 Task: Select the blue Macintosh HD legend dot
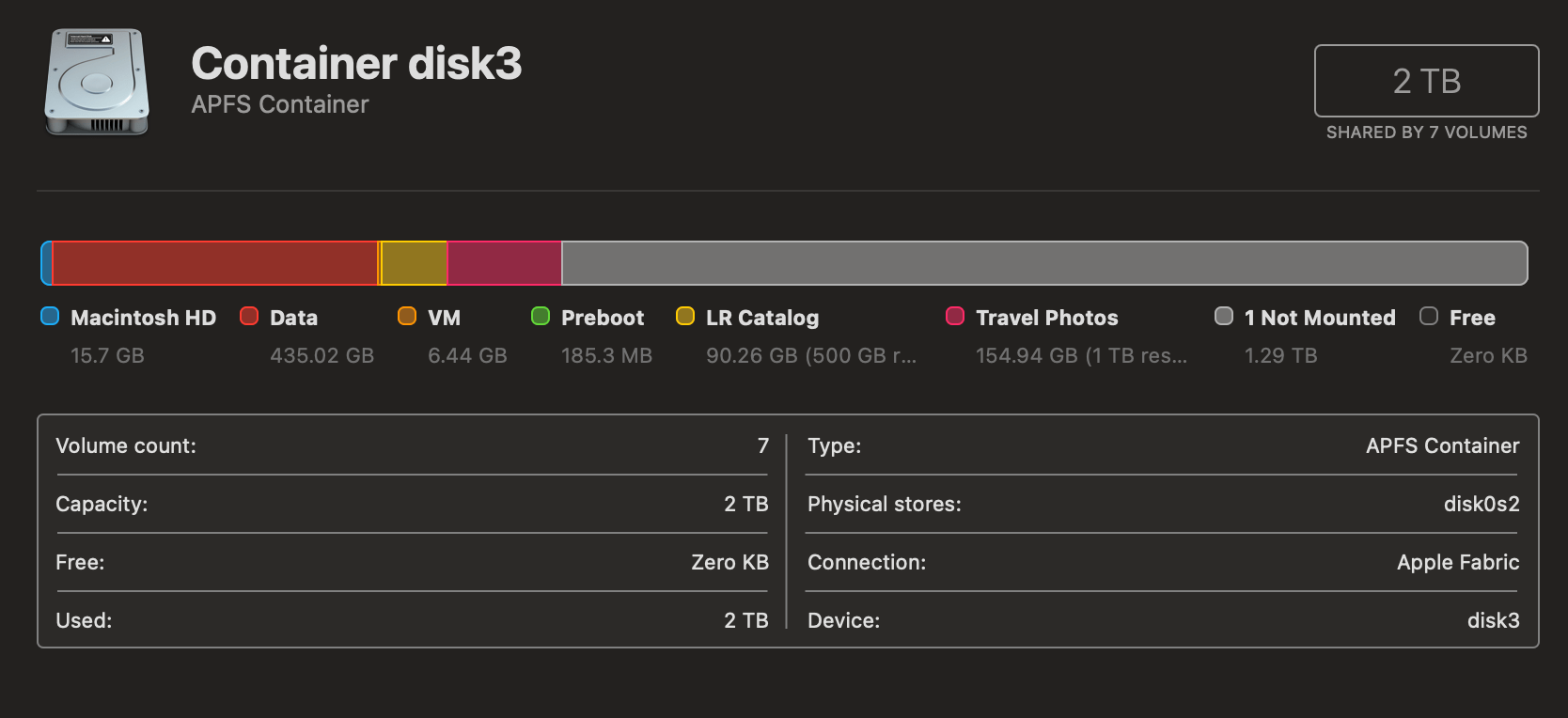click(50, 317)
